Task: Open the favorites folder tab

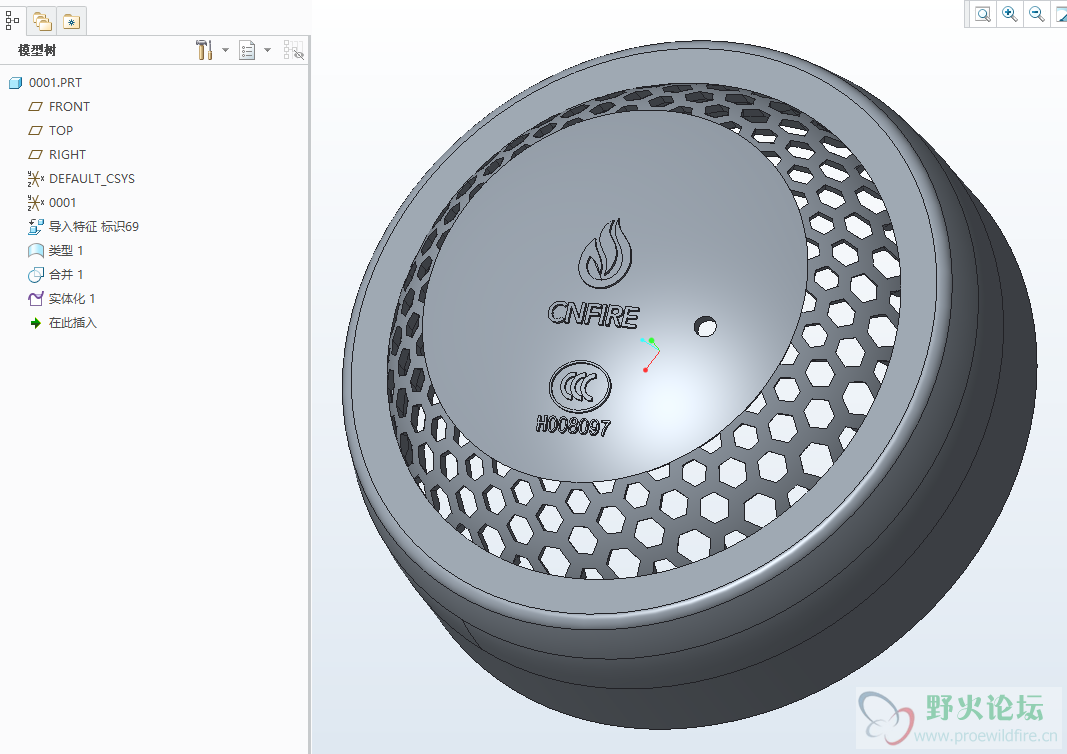Action: (x=71, y=22)
